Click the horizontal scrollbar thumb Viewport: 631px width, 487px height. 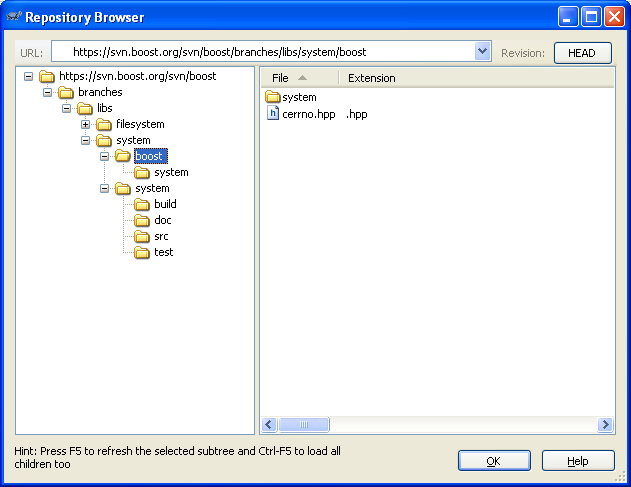pyautogui.click(x=304, y=425)
